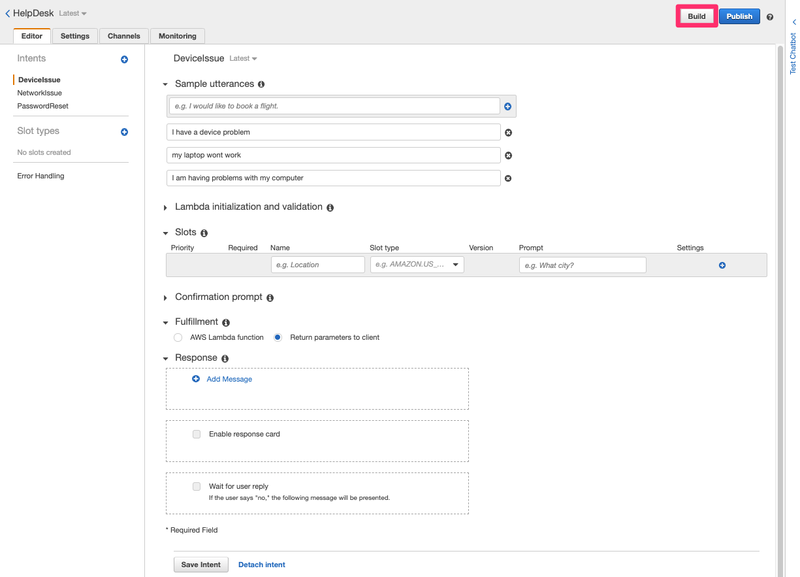Image resolution: width=800 pixels, height=577 pixels.
Task: Check Enable response card box
Action: point(196,434)
